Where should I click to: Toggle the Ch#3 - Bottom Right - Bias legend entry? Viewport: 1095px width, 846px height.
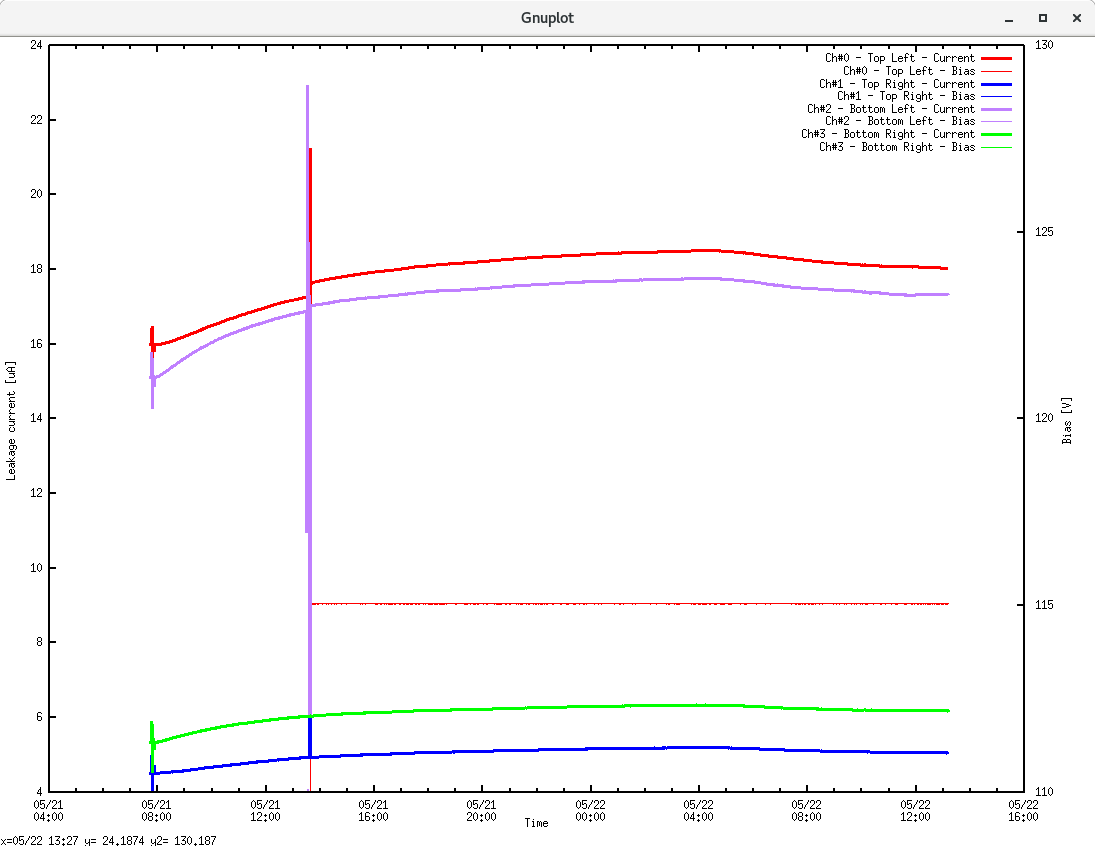(x=898, y=146)
